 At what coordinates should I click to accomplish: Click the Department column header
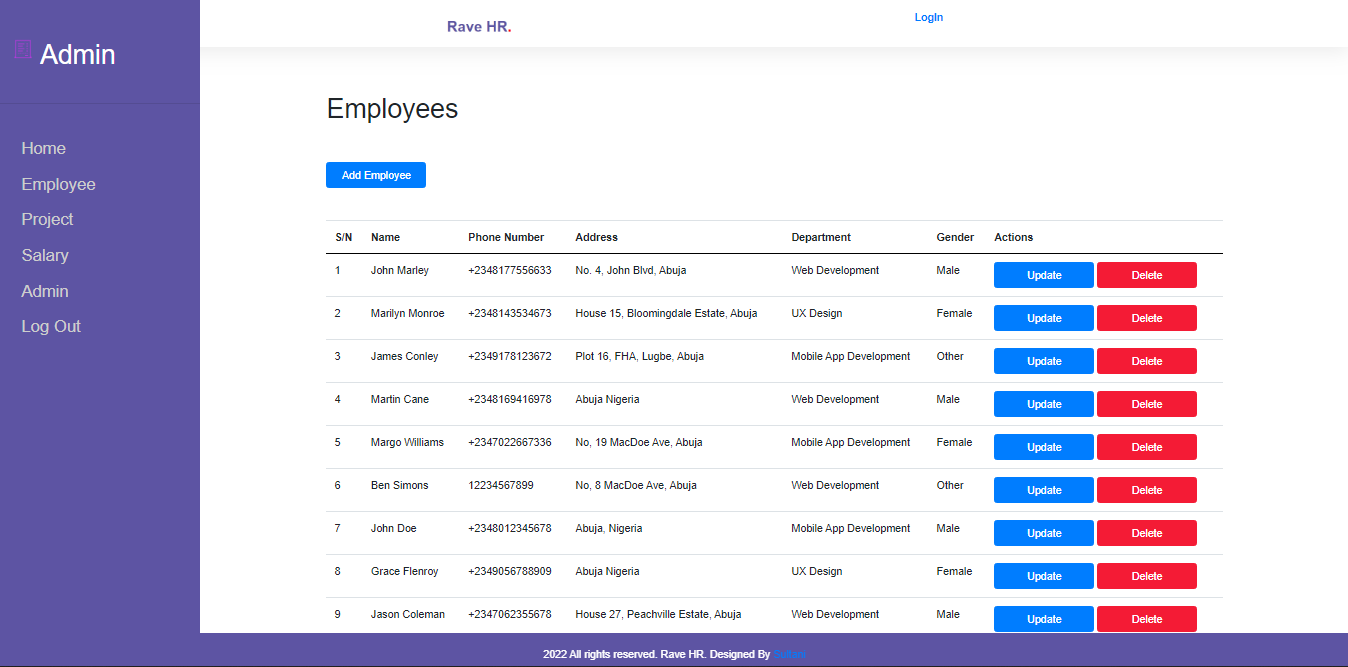pos(821,237)
